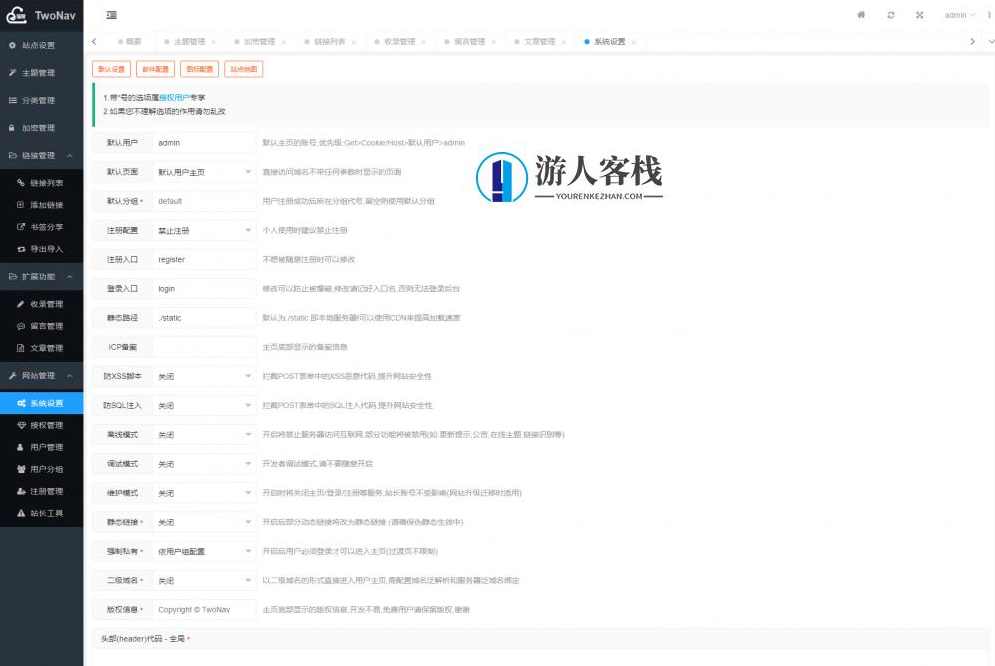Image resolution: width=995 pixels, height=666 pixels.
Task: Click the 站点地图 button
Action: click(x=242, y=69)
